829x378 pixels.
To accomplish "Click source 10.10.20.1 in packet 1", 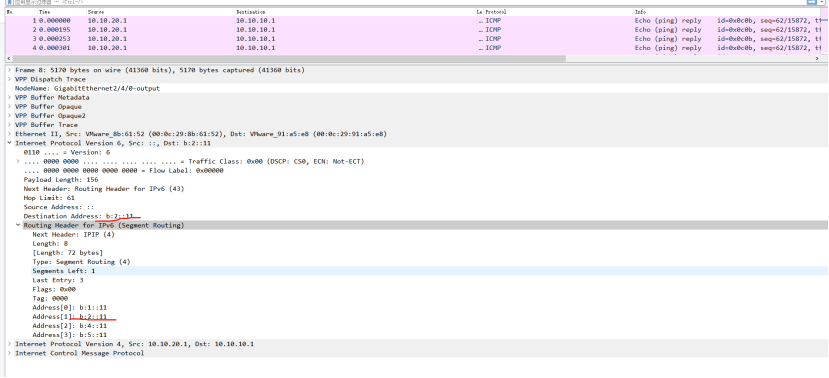I will point(107,21).
